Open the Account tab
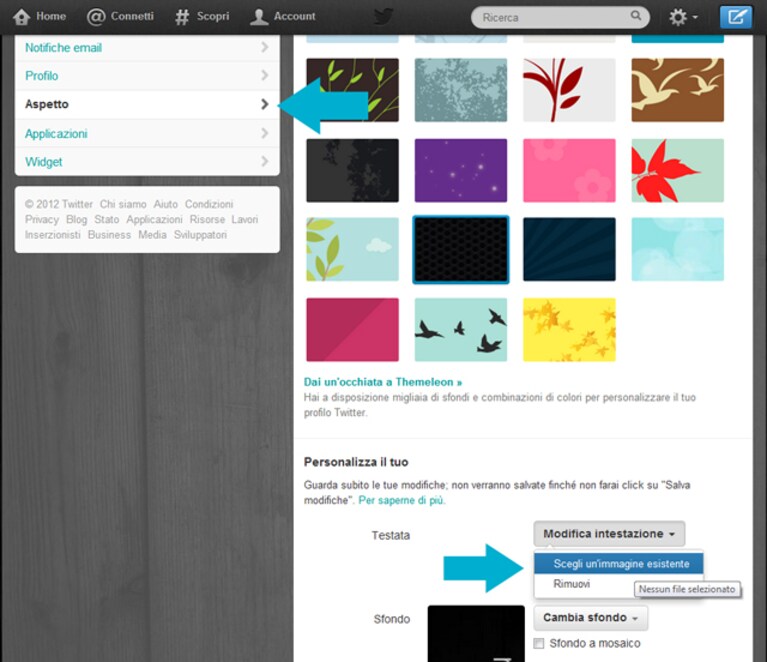 pyautogui.click(x=283, y=17)
